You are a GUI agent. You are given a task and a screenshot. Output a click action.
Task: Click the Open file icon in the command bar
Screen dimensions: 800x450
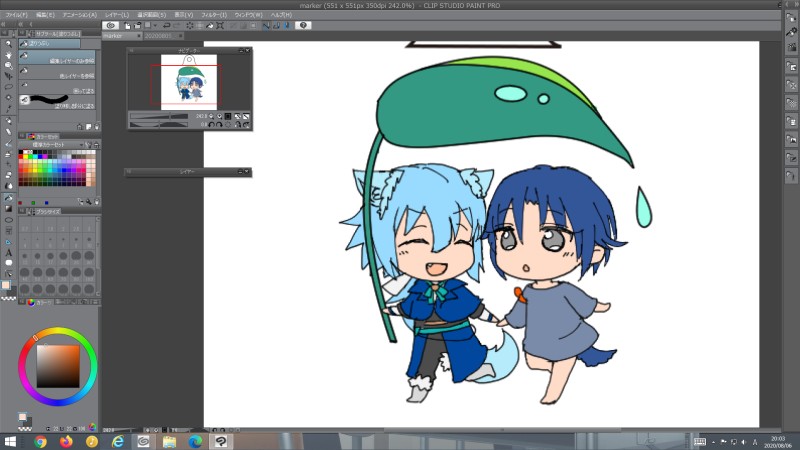[x=137, y=25]
